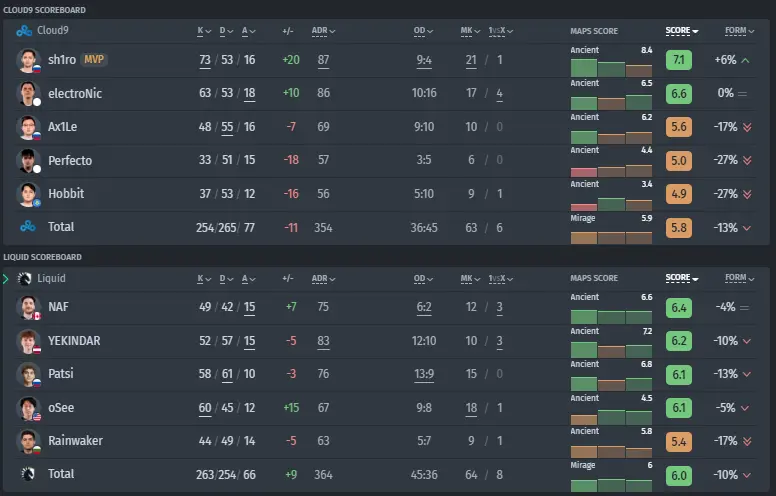Open electroNic's player avatar
This screenshot has width=776, height=496.
pyautogui.click(x=28, y=94)
